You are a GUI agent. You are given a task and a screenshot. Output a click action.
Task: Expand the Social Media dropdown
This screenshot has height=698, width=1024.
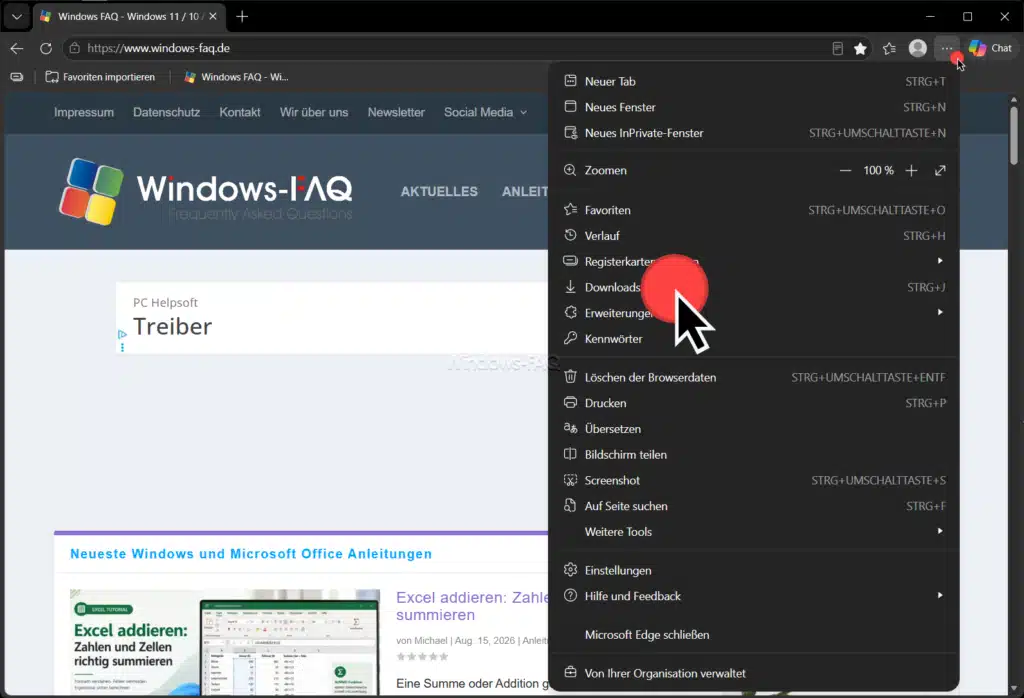point(485,112)
